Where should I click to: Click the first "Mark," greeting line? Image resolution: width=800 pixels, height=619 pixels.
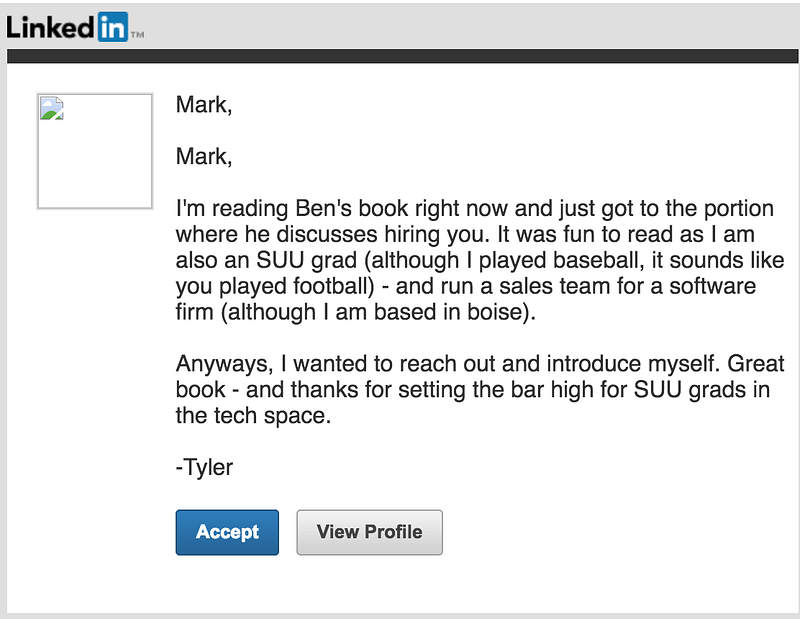[204, 105]
